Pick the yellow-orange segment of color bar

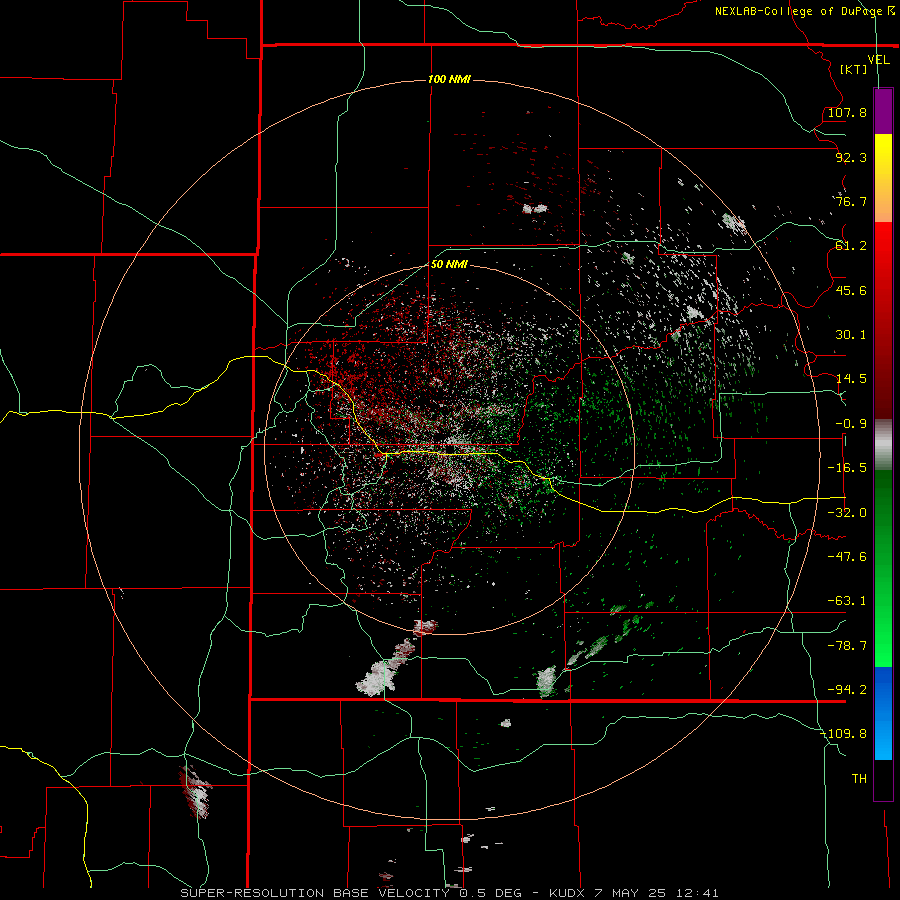pyautogui.click(x=883, y=178)
